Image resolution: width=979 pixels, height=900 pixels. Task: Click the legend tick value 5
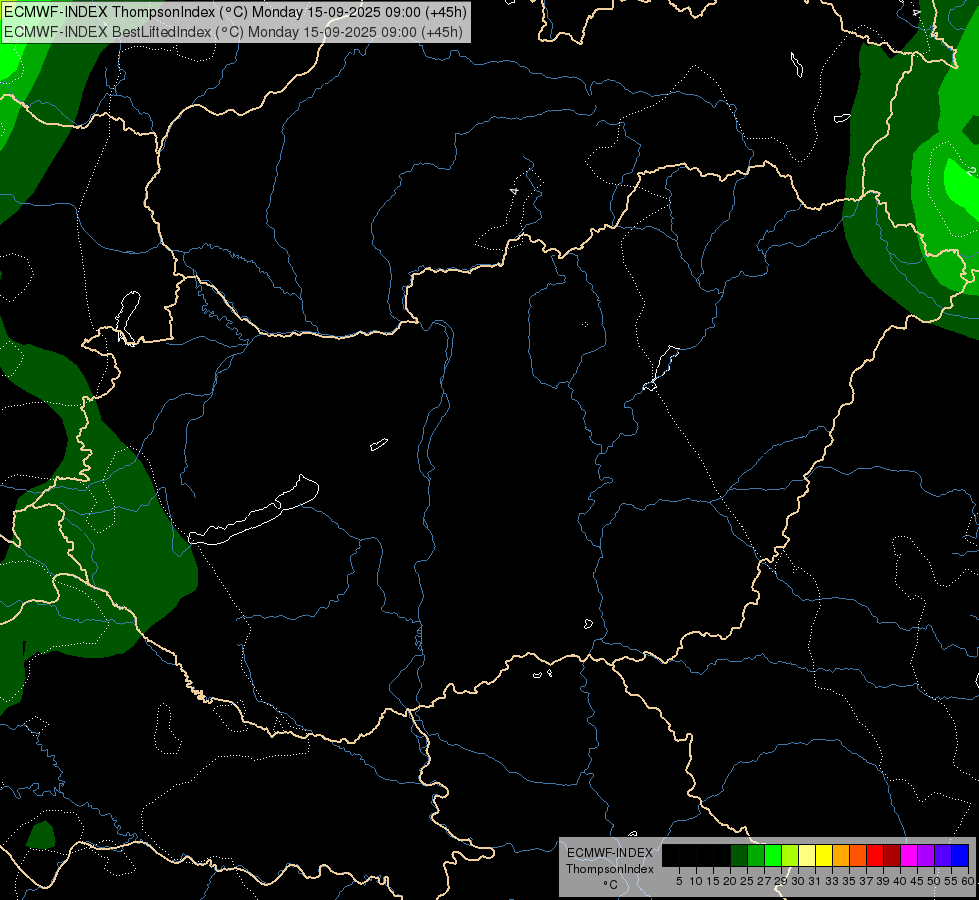coord(679,881)
